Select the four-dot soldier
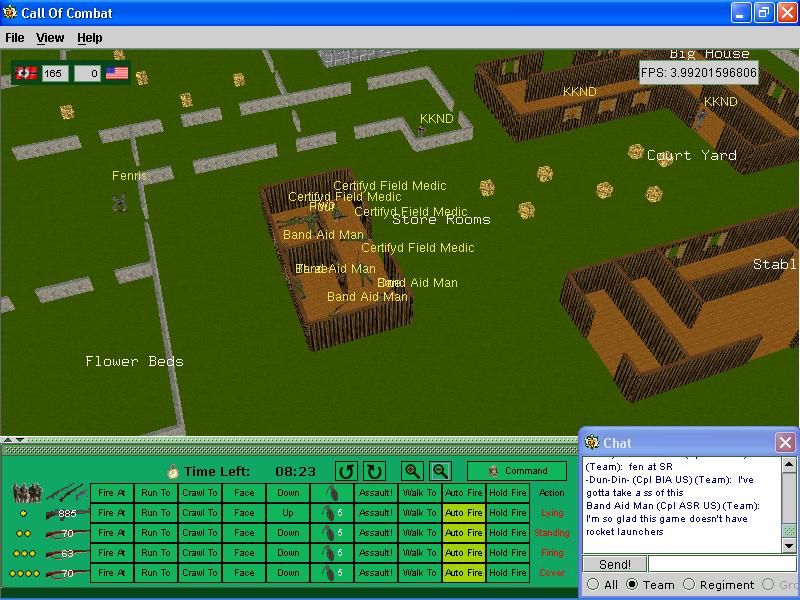Screen dimensions: 800x600 coord(24,573)
